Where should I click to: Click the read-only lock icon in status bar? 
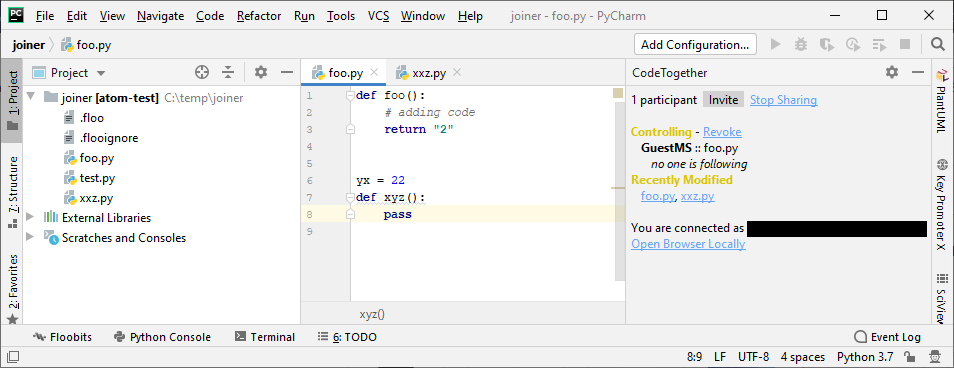tap(909, 357)
